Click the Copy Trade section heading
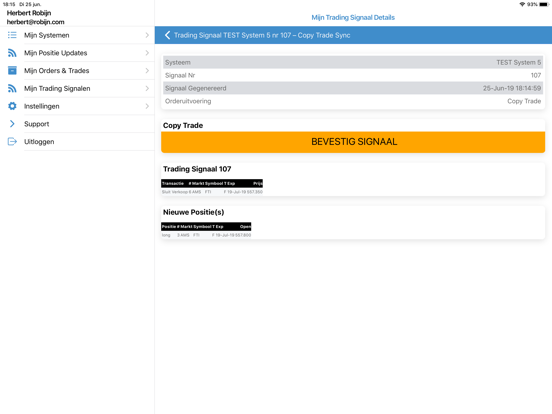This screenshot has height=414, width=552. pyautogui.click(x=183, y=125)
